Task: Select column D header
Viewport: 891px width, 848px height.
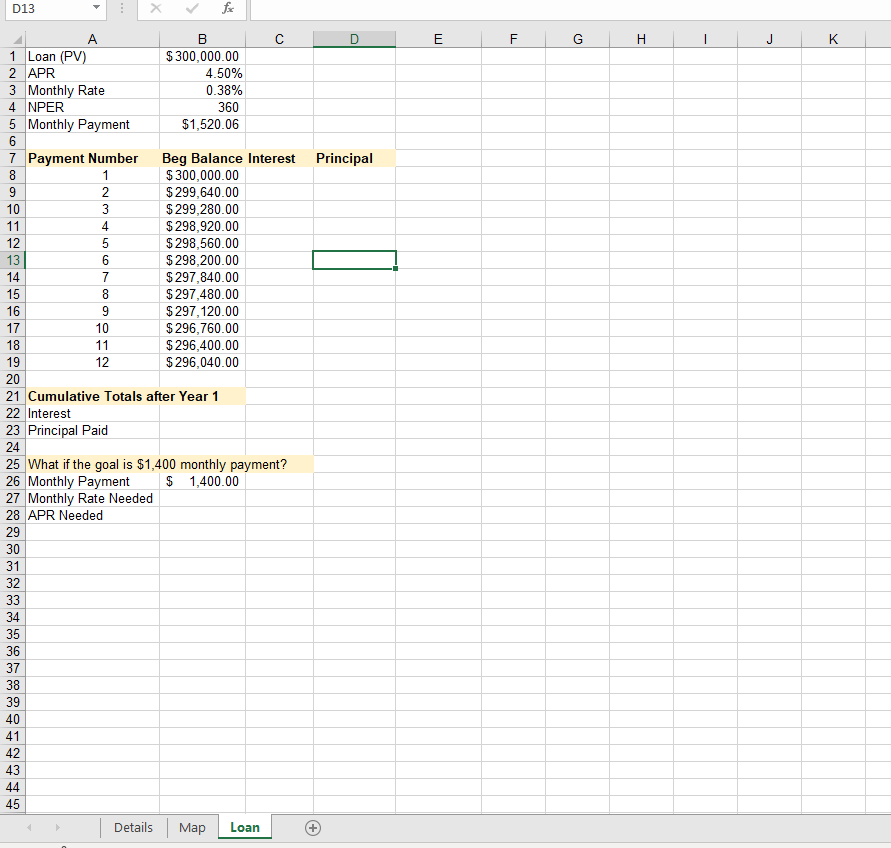Action: tap(354, 39)
